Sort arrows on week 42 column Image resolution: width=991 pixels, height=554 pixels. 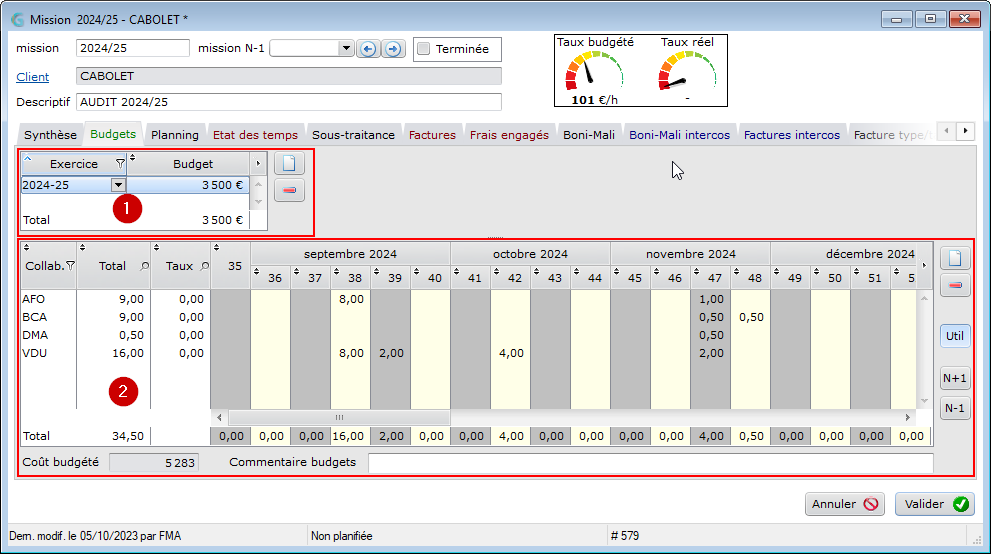pos(496,272)
